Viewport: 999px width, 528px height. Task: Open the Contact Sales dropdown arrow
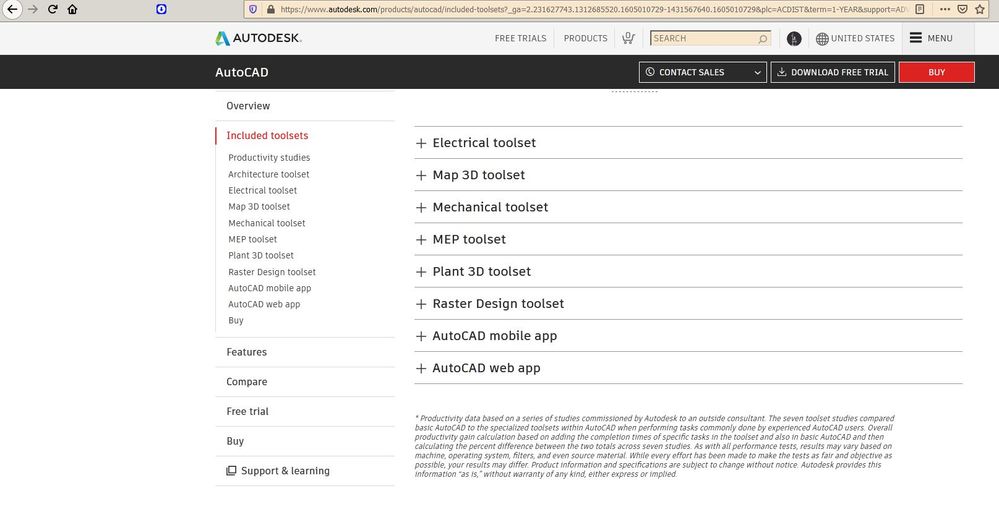(x=758, y=73)
